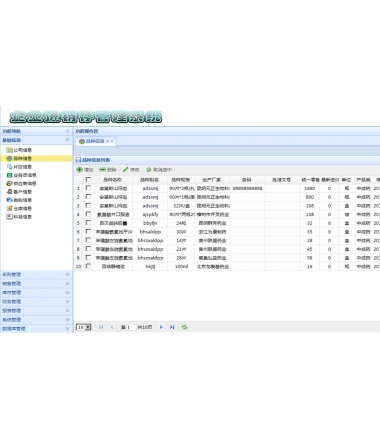
Task: Open the page size dropdown showing 10
Action: click(x=84, y=327)
